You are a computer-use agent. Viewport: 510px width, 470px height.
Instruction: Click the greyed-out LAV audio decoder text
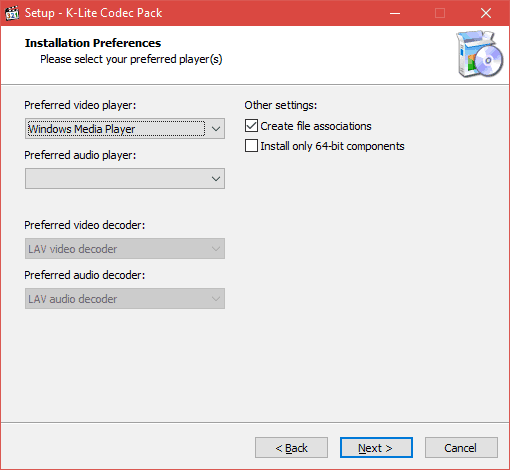73,299
